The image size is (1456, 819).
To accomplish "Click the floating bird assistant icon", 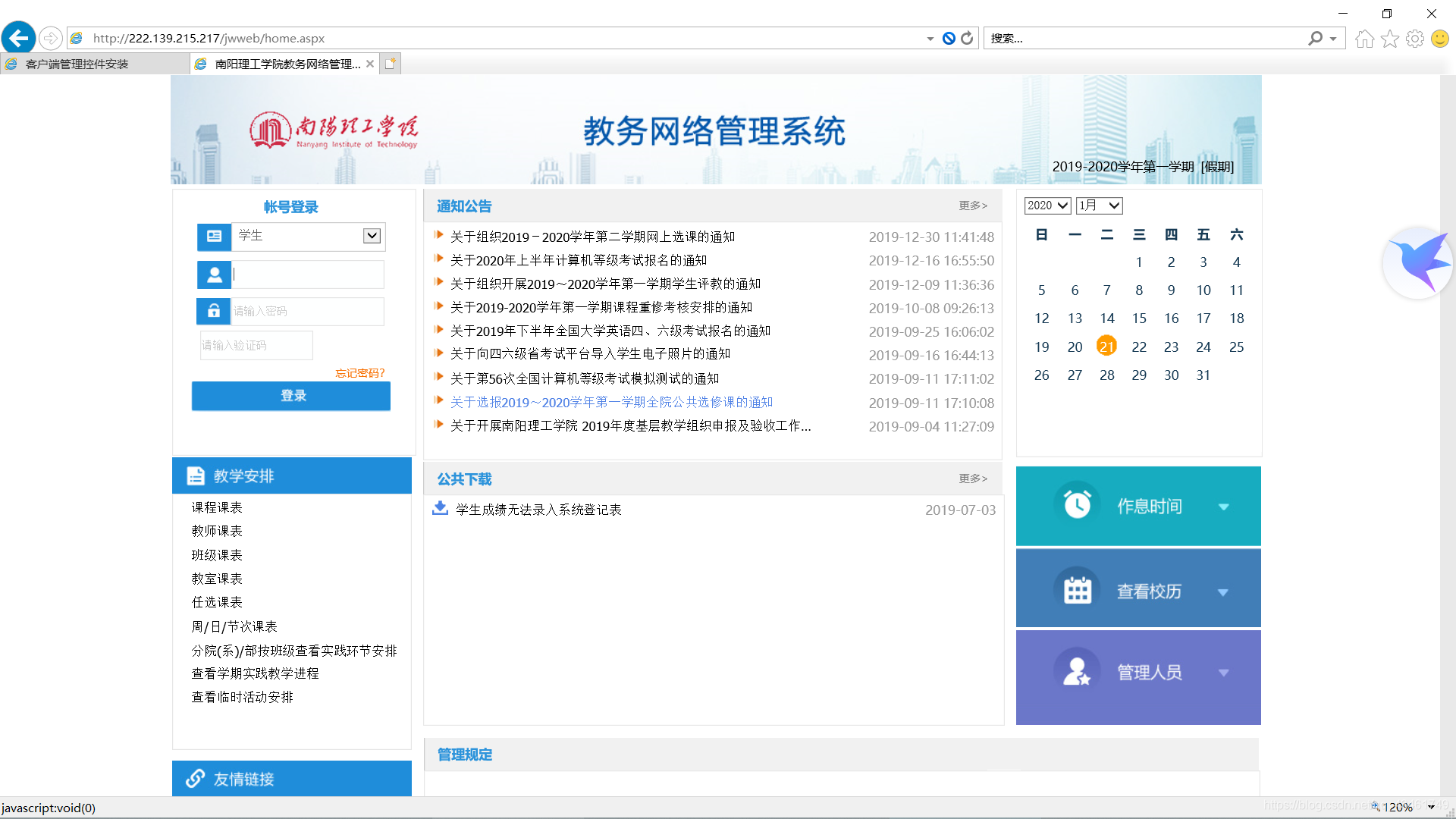I will pos(1417,263).
